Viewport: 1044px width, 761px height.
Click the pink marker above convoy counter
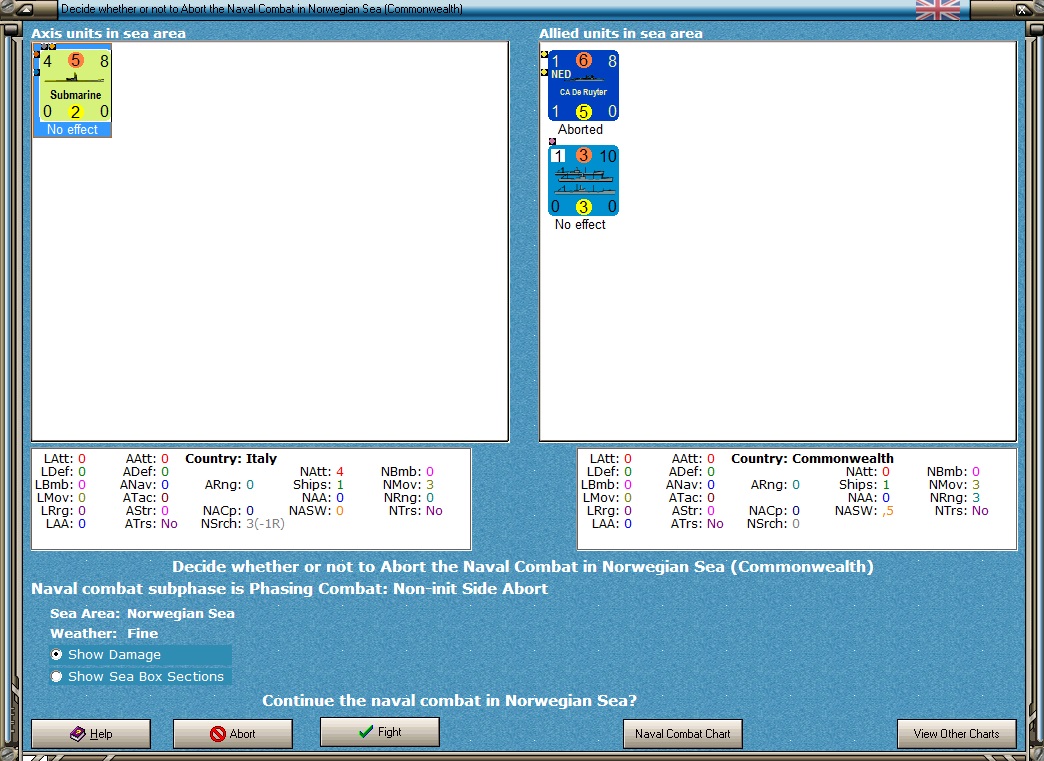click(x=552, y=141)
